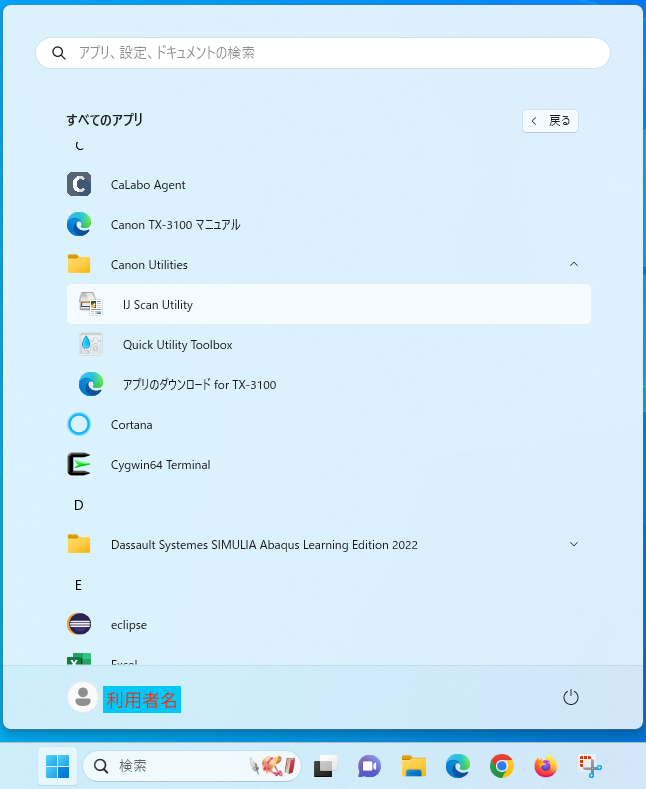646x789 pixels.
Task: Select the IJ Scan Utility label
Action: point(157,305)
